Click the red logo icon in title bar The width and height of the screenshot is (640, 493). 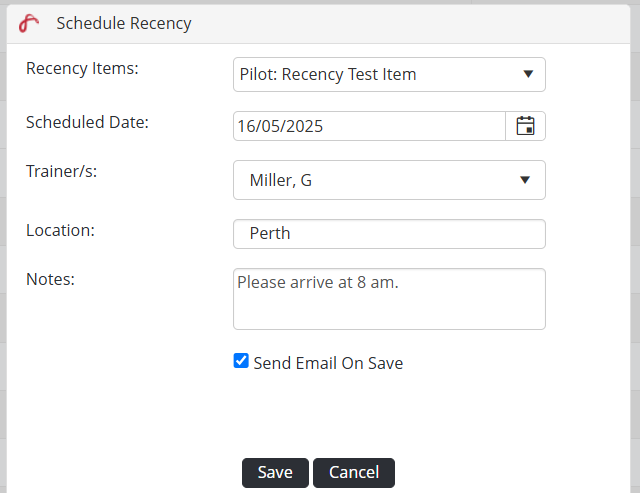click(29, 22)
